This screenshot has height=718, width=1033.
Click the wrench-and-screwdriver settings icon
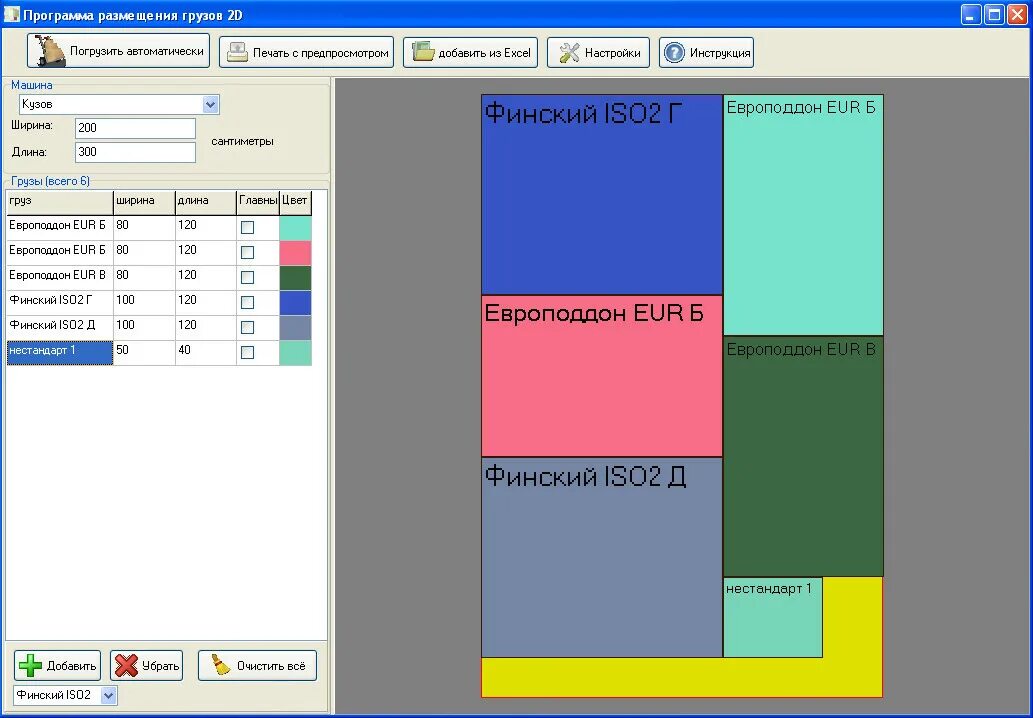click(569, 53)
